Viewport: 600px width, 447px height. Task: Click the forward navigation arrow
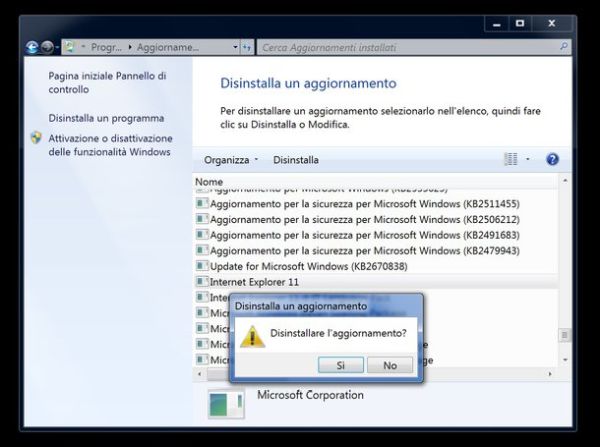[48, 47]
